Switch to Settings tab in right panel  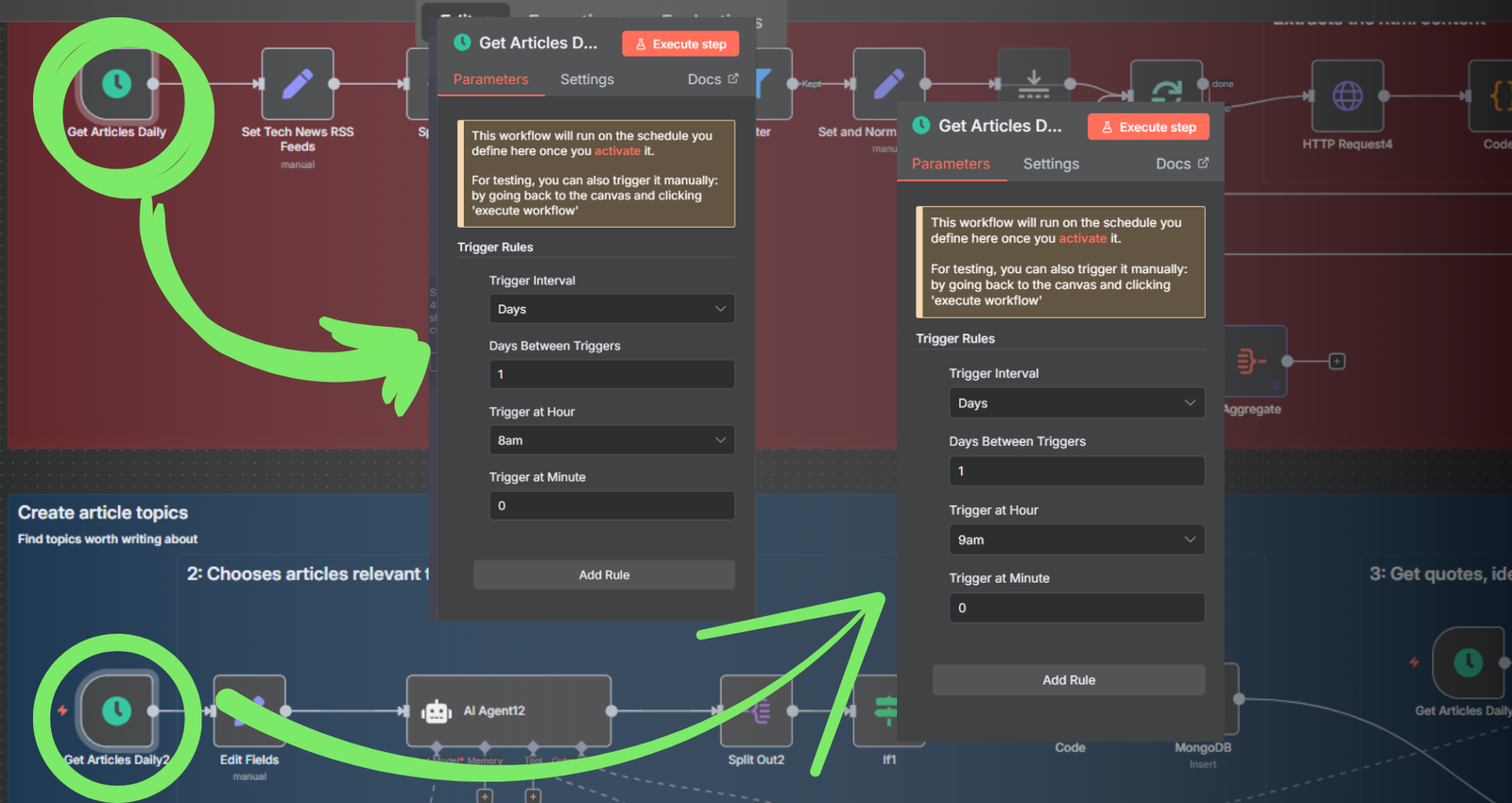[x=1051, y=163]
